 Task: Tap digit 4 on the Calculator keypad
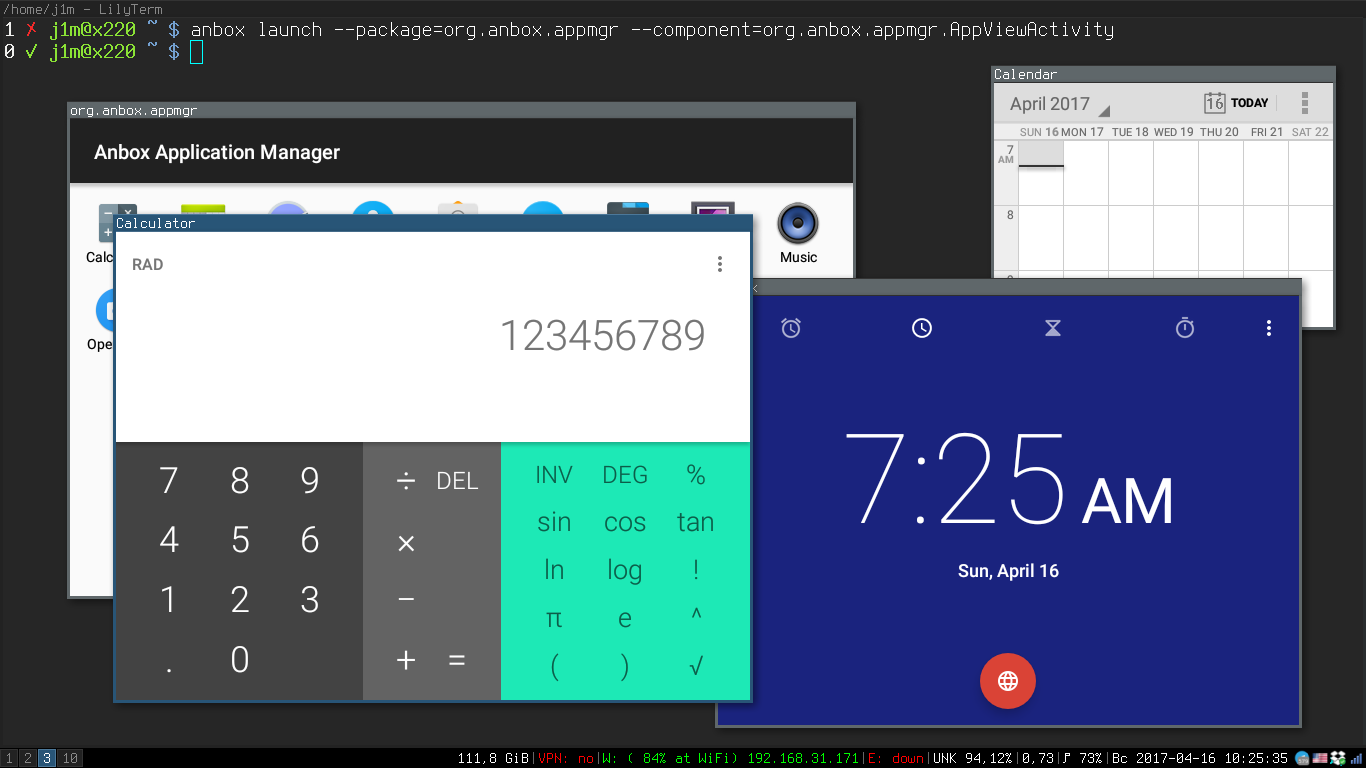[x=169, y=541]
